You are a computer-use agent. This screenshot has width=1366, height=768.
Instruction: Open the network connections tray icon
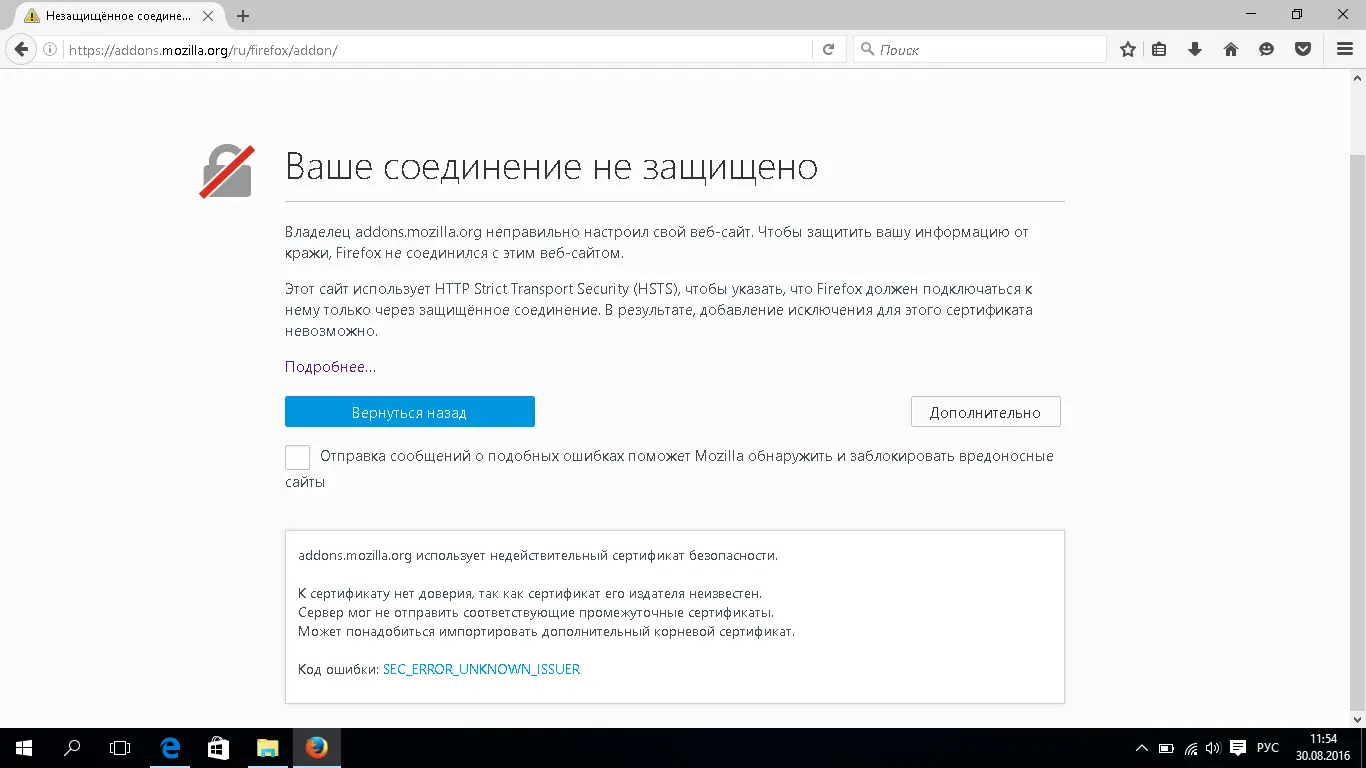[x=1191, y=748]
